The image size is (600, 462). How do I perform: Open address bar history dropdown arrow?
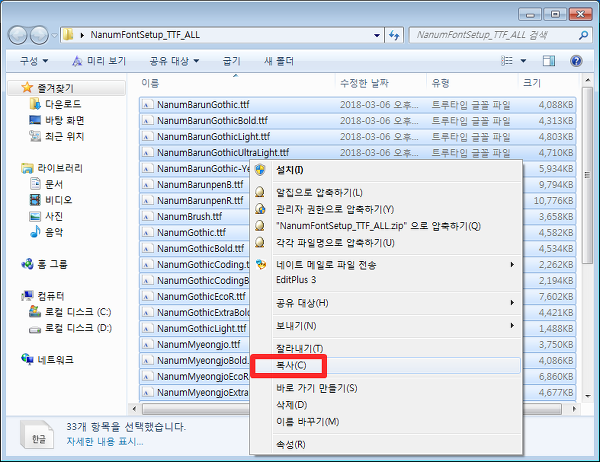[x=377, y=35]
